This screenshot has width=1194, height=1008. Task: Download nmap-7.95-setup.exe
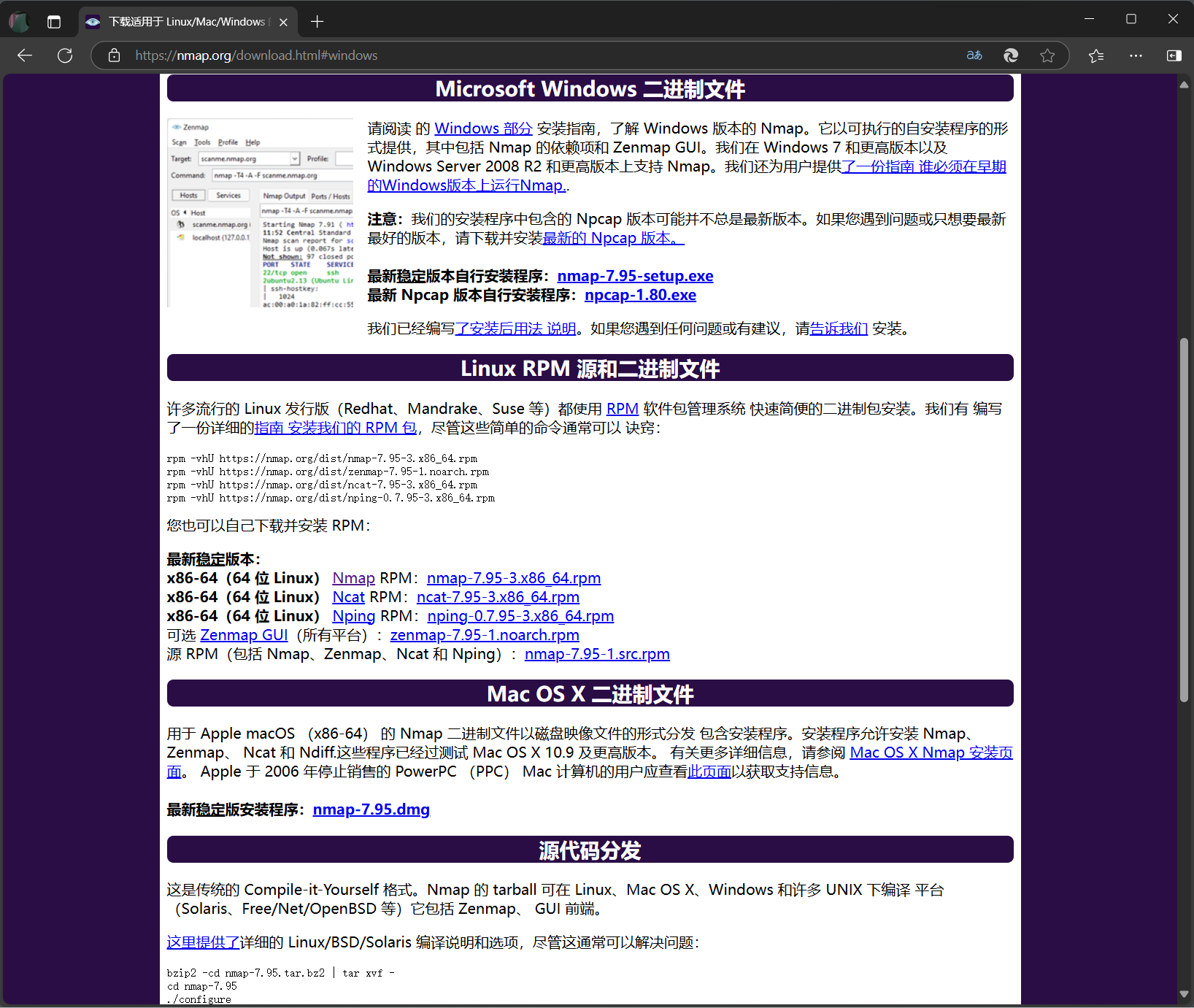(635, 276)
